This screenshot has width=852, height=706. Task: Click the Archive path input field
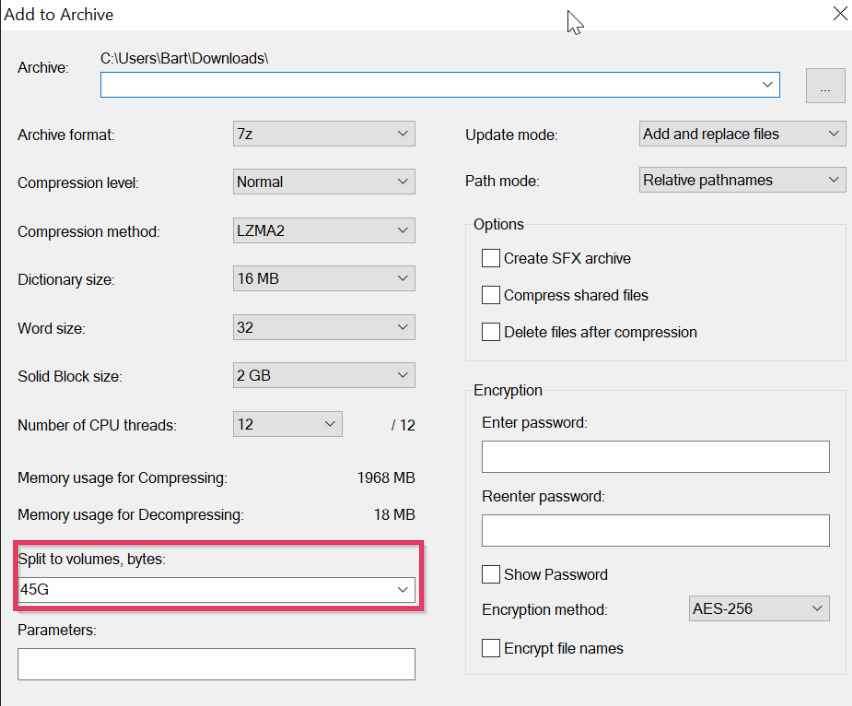430,85
